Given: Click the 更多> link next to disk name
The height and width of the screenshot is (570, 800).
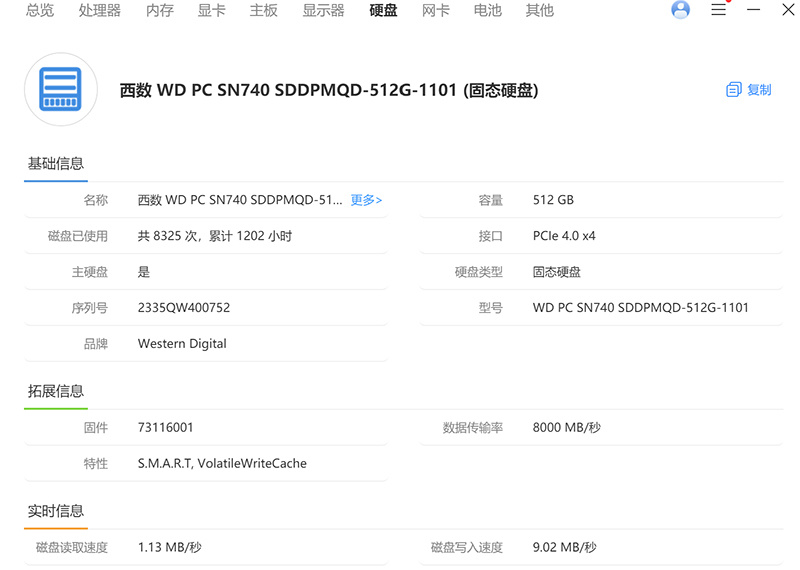Looking at the screenshot, I should click(x=366, y=200).
